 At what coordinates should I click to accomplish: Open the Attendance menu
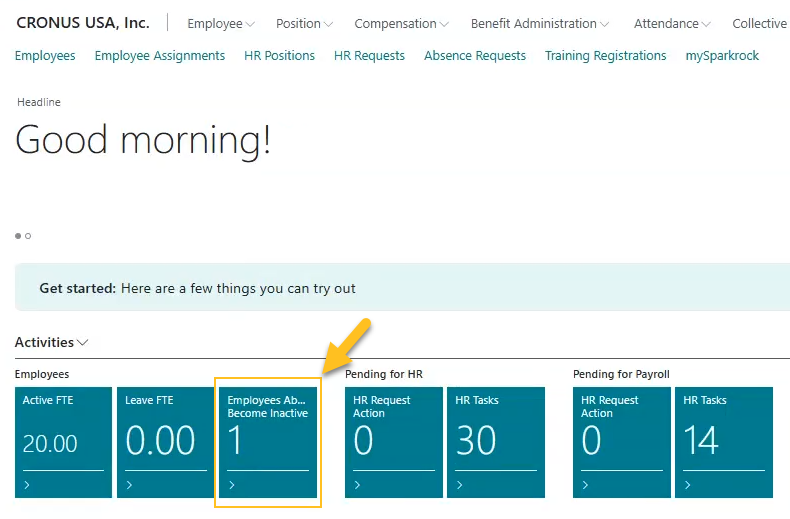coord(672,23)
